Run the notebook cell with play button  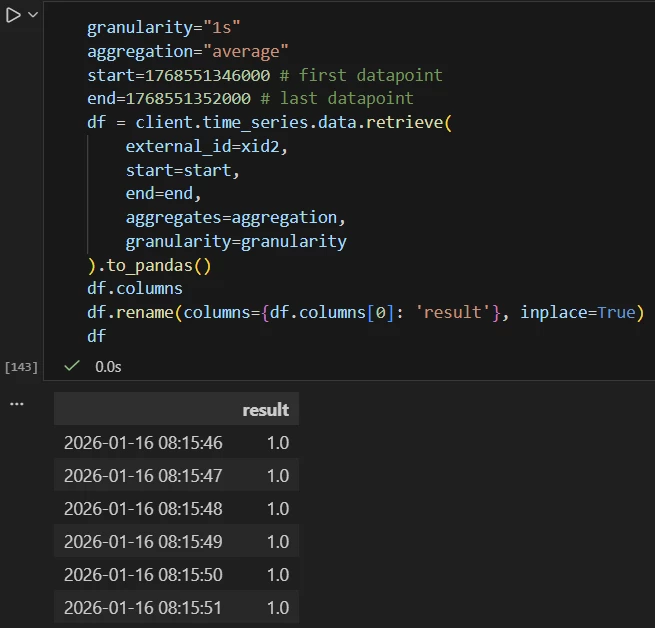(14, 16)
